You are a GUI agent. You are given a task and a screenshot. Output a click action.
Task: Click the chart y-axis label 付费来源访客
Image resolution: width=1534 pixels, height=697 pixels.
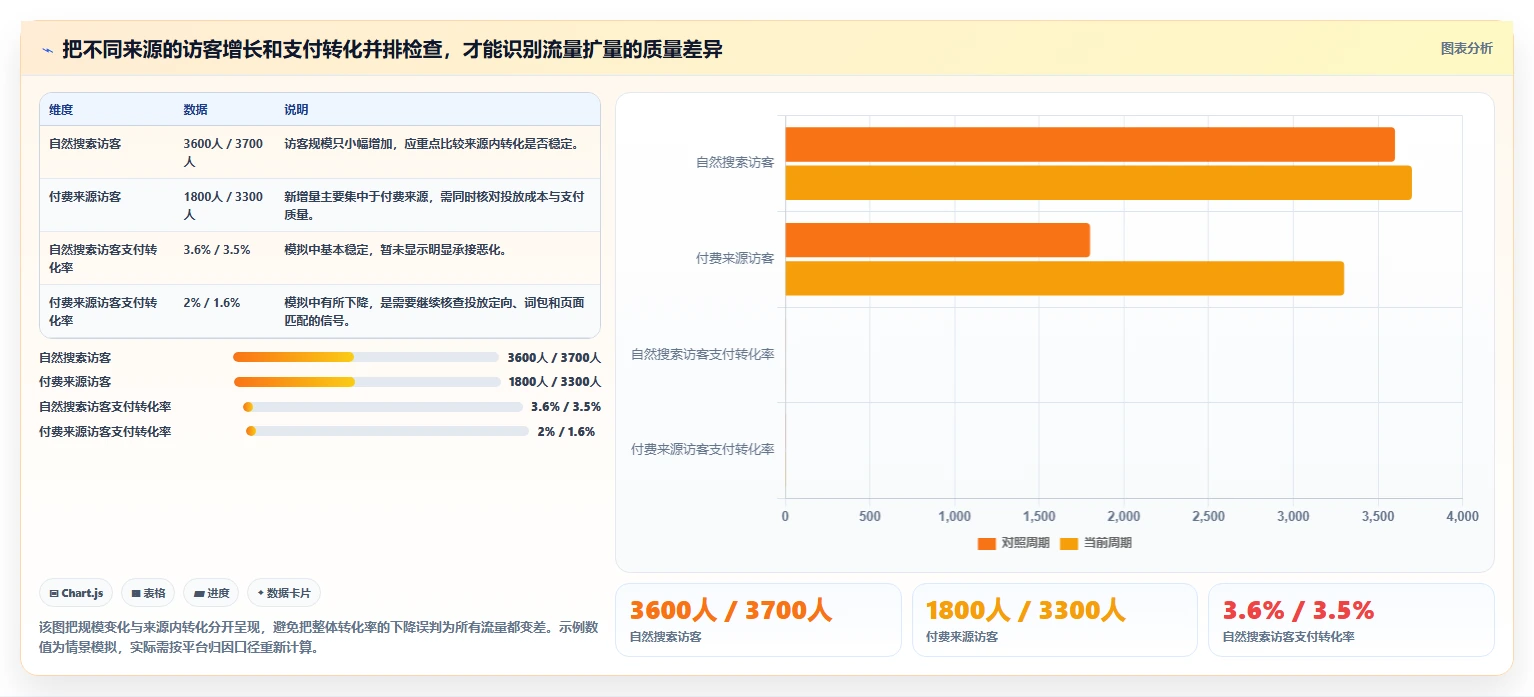point(735,258)
